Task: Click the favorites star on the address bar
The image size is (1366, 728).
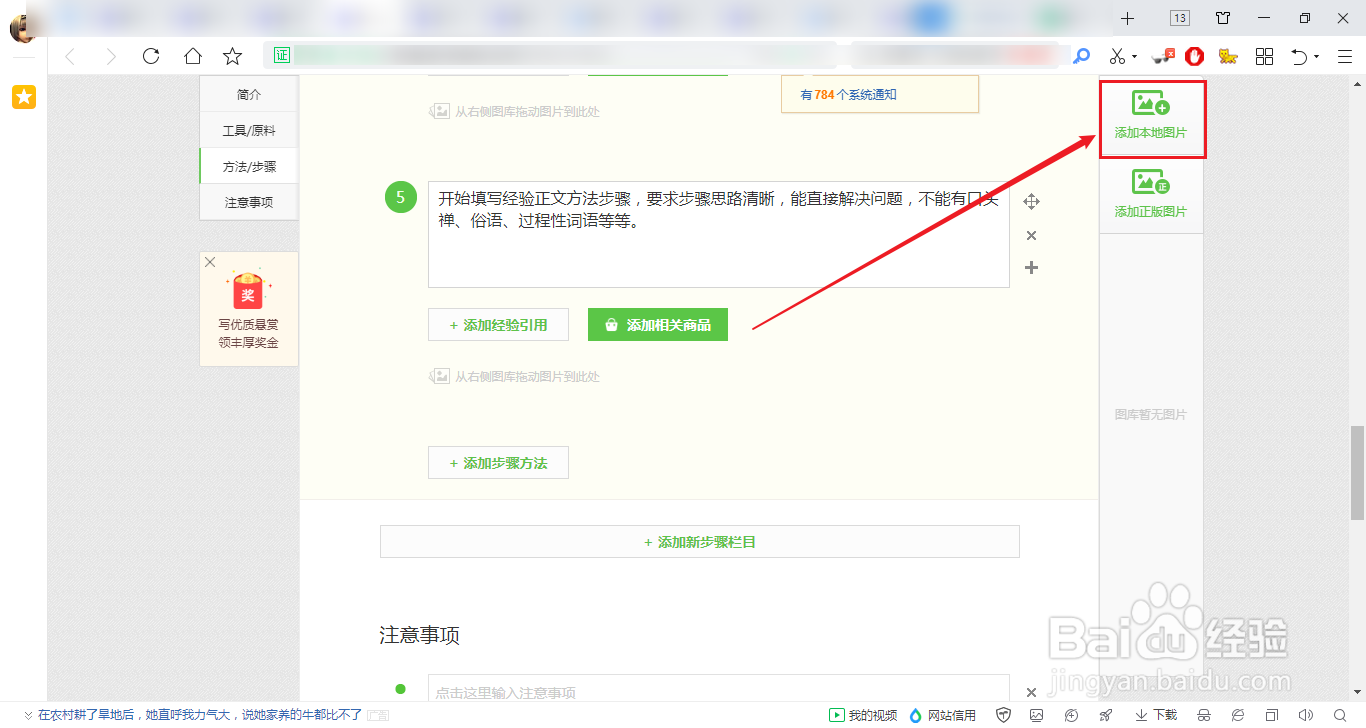Action: [x=232, y=57]
